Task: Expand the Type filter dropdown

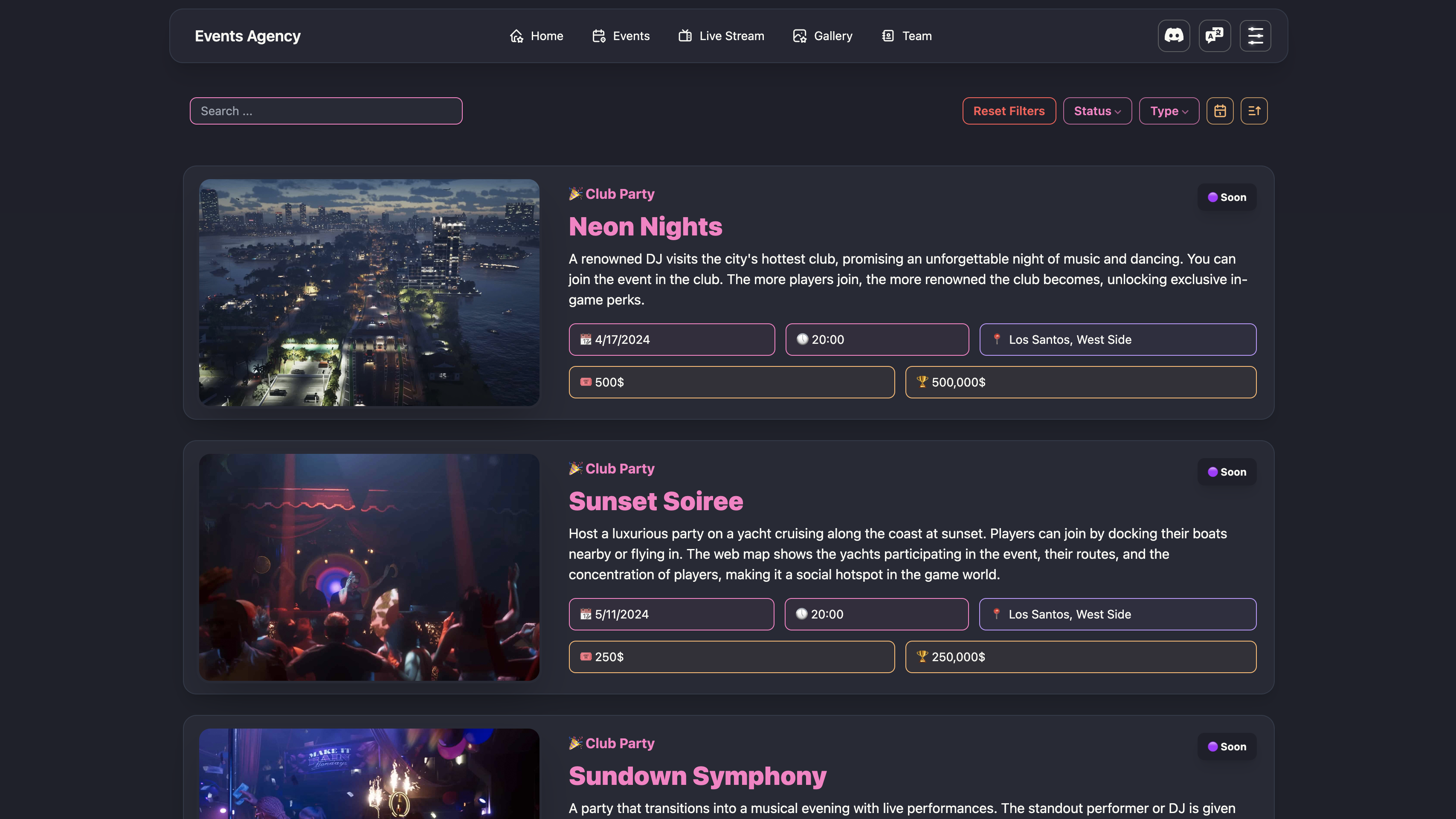Action: tap(1168, 111)
